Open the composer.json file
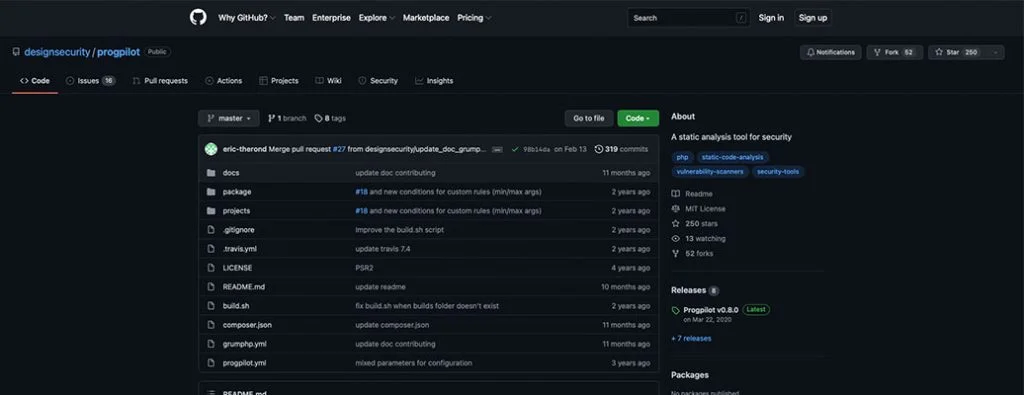Image resolution: width=1024 pixels, height=395 pixels. 247,324
